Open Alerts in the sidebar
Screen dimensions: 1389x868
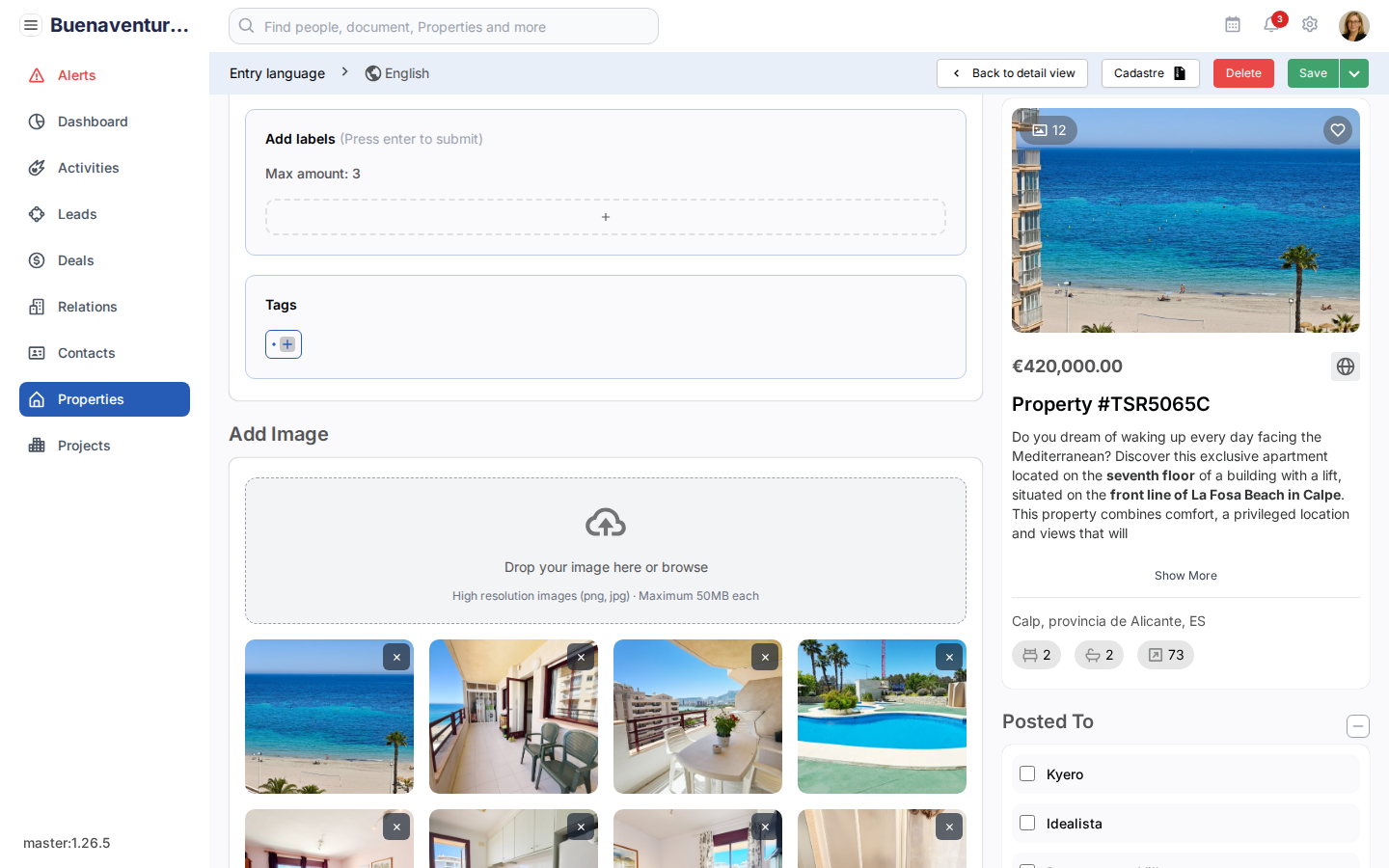[x=104, y=75]
